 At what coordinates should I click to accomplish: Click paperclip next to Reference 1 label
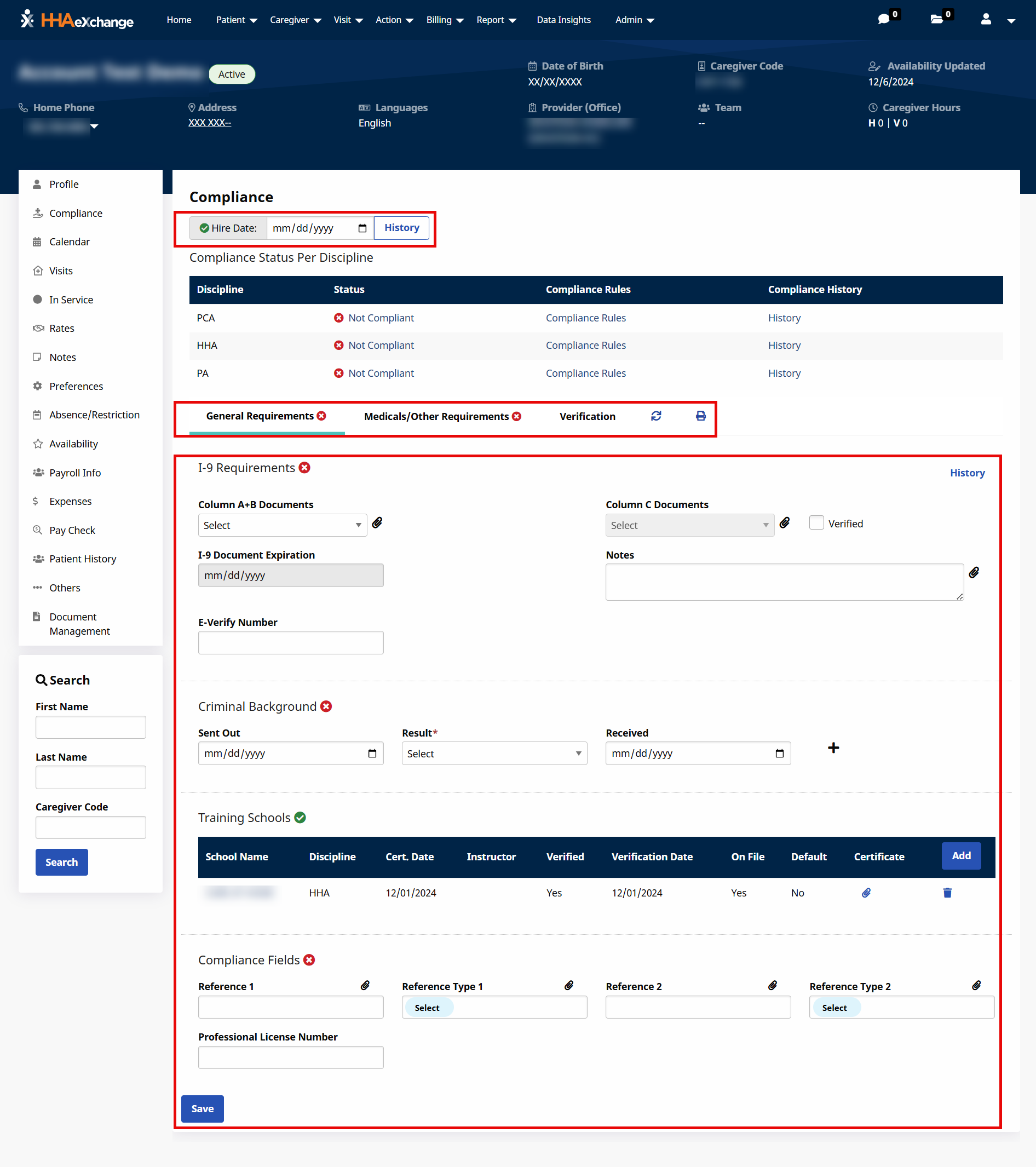point(365,985)
